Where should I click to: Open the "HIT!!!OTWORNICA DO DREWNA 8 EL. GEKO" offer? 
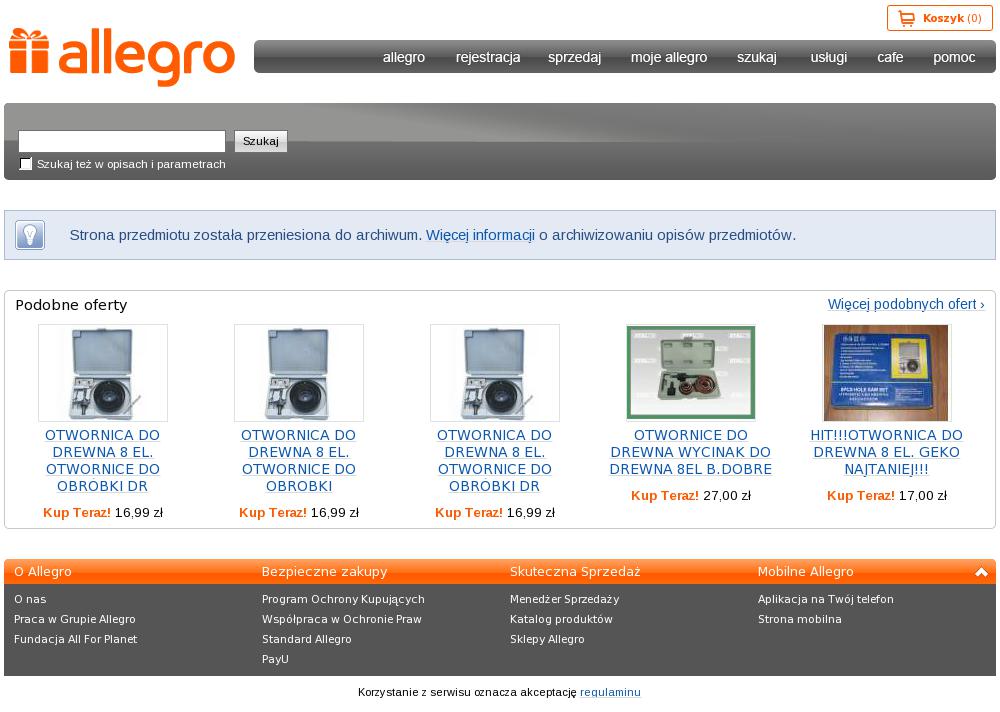(886, 452)
